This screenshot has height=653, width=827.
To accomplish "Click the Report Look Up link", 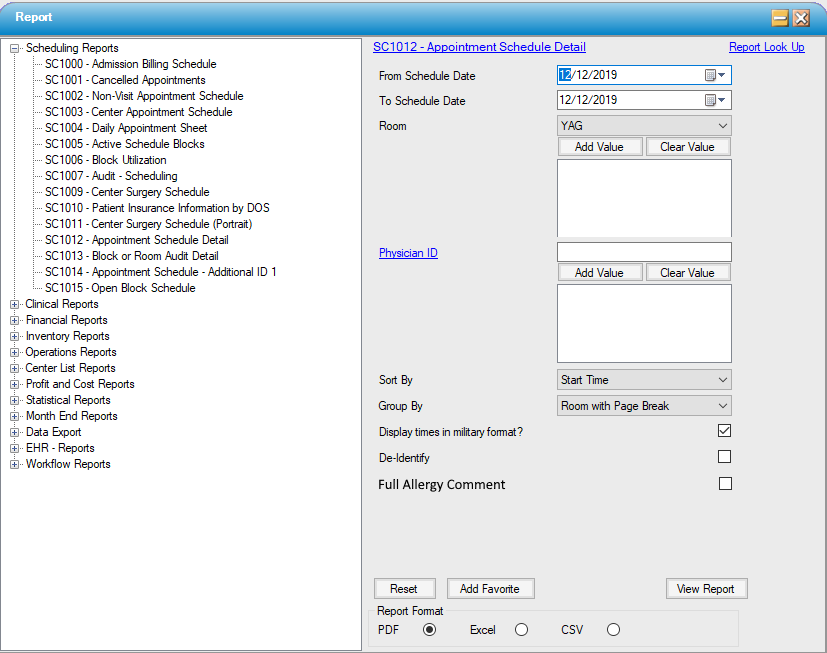I will click(766, 46).
